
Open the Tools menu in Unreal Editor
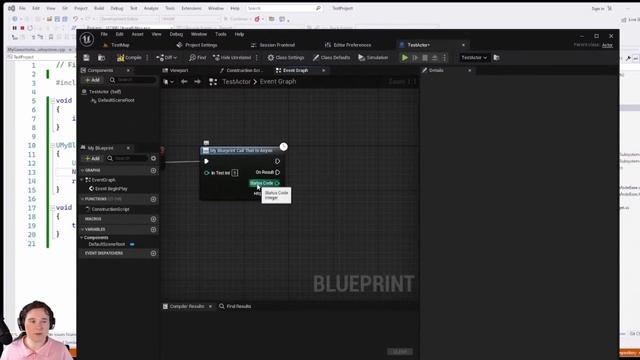[220, 34]
